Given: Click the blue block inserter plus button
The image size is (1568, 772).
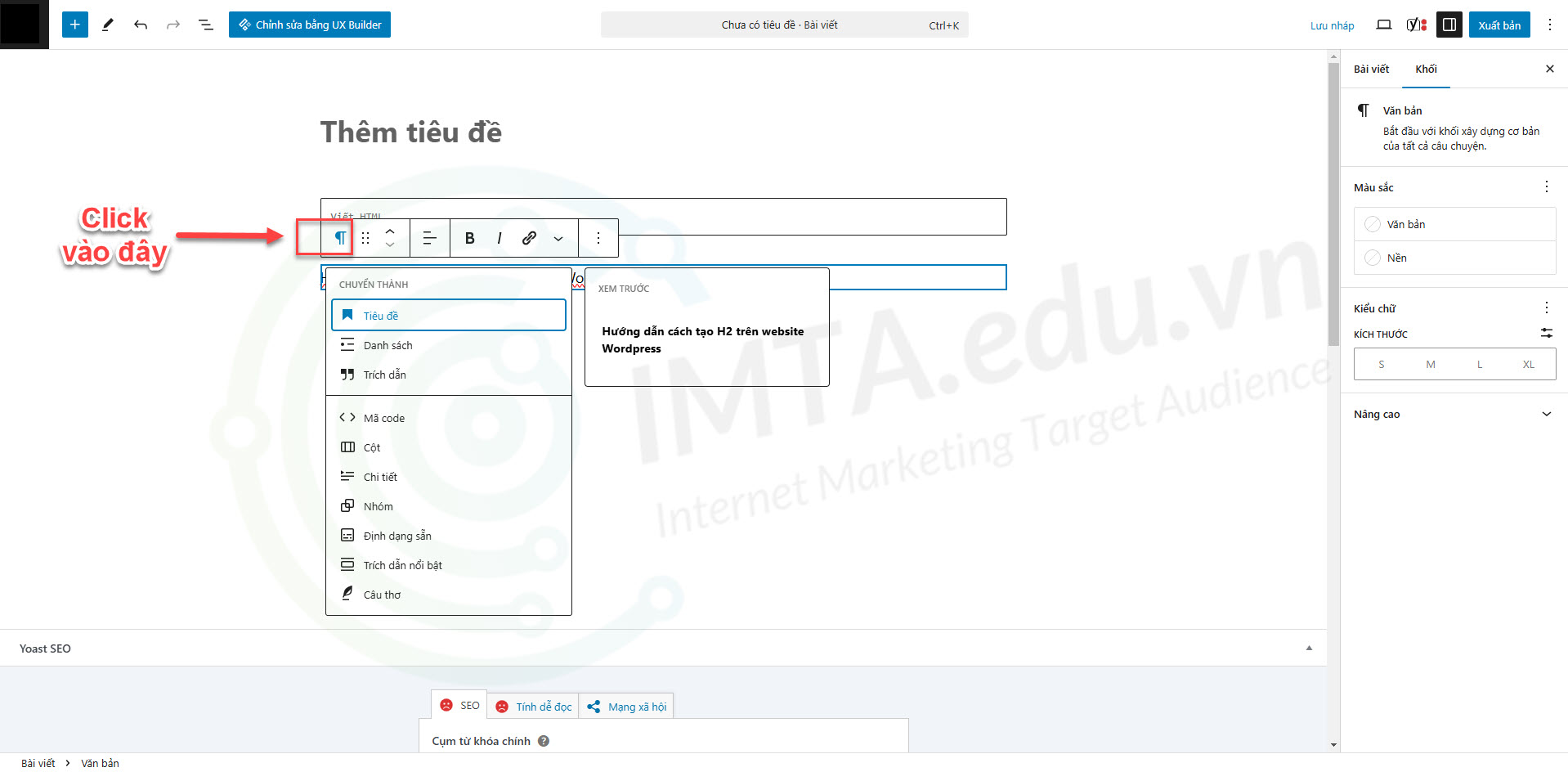Looking at the screenshot, I should click(74, 25).
